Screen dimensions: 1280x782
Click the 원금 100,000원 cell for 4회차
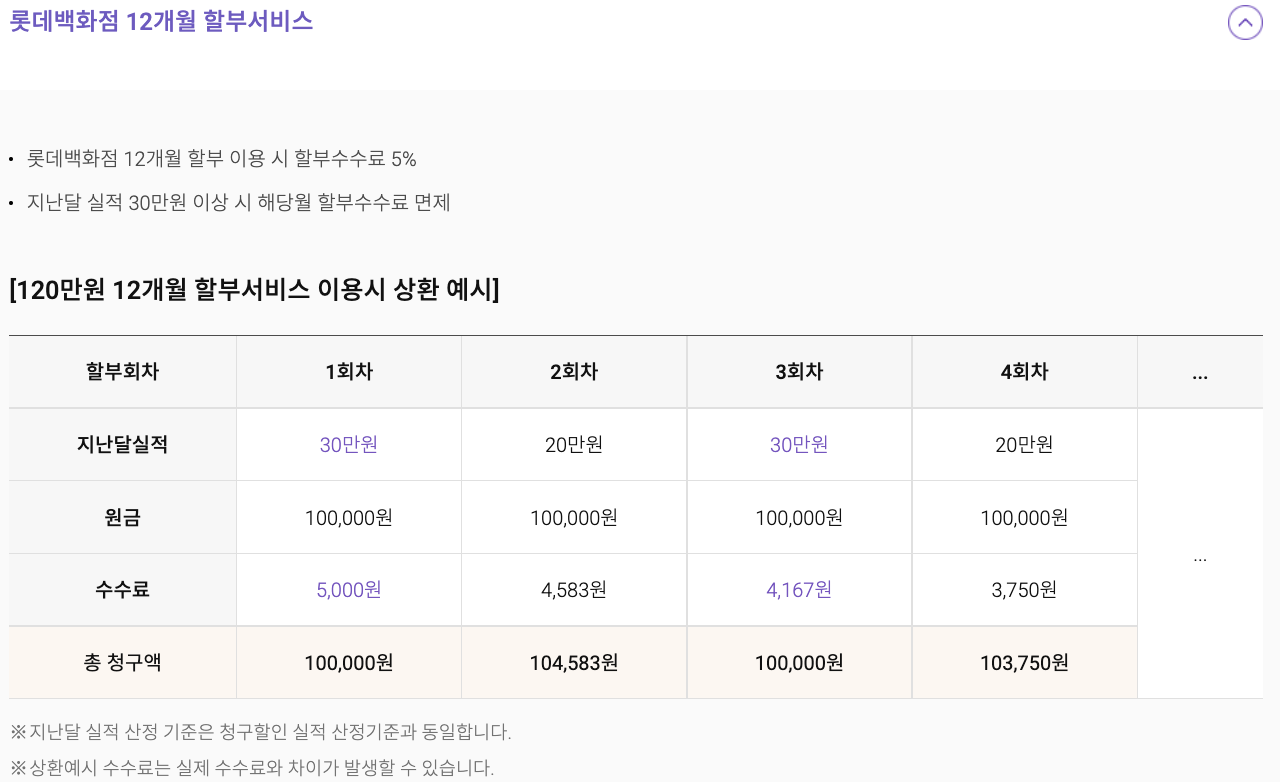[1024, 517]
